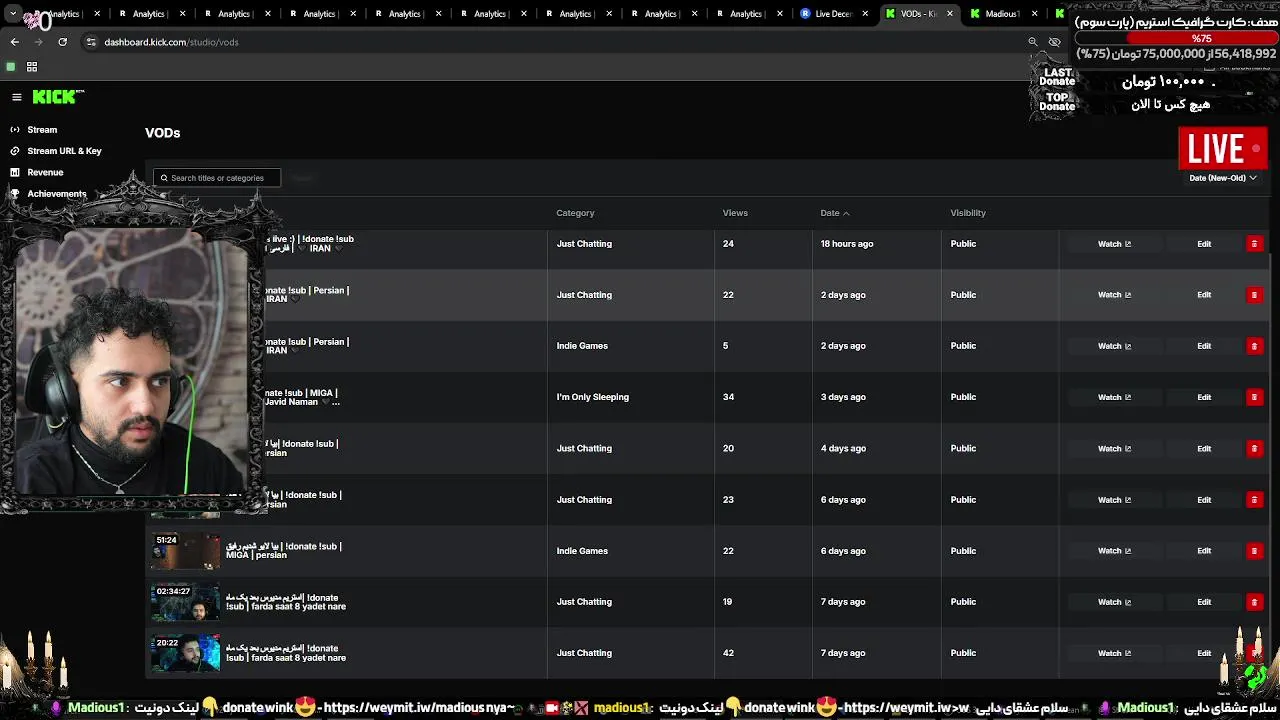Delete the VOD from 18 hours ago
Image resolution: width=1280 pixels, height=720 pixels.
(x=1254, y=244)
